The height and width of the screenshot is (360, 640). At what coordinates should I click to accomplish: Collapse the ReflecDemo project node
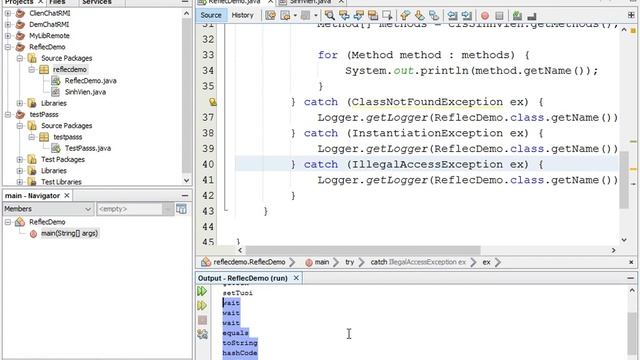(8, 47)
